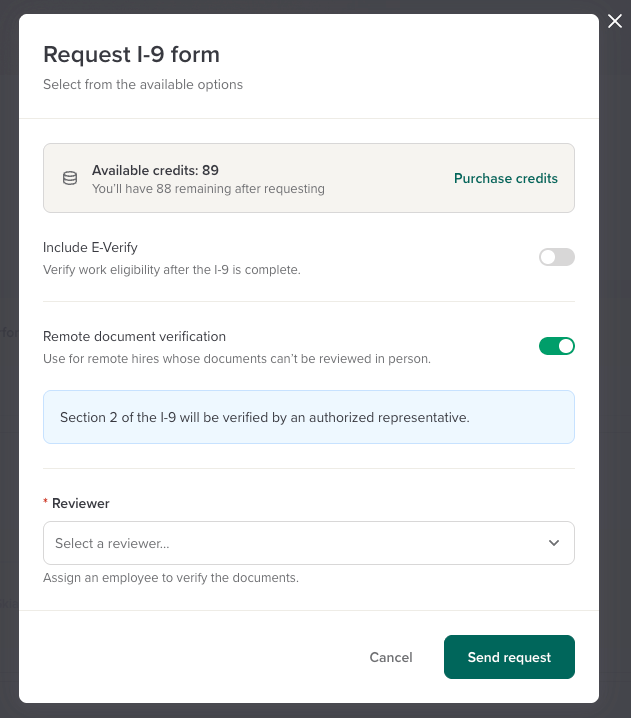Click the chevron arrow in Reviewer field
The height and width of the screenshot is (718, 631).
click(554, 543)
